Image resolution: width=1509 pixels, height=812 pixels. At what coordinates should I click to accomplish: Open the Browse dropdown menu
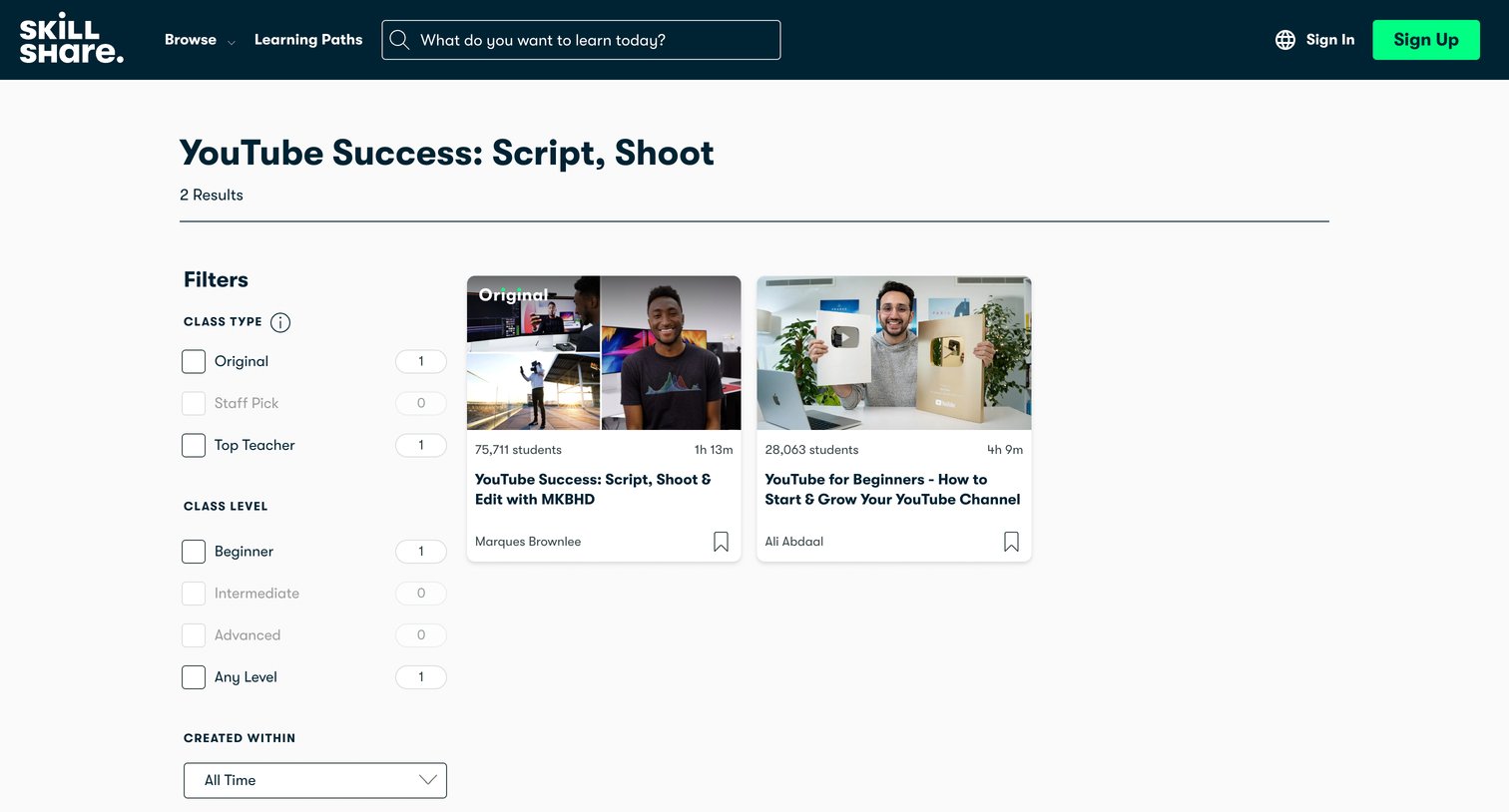[200, 40]
